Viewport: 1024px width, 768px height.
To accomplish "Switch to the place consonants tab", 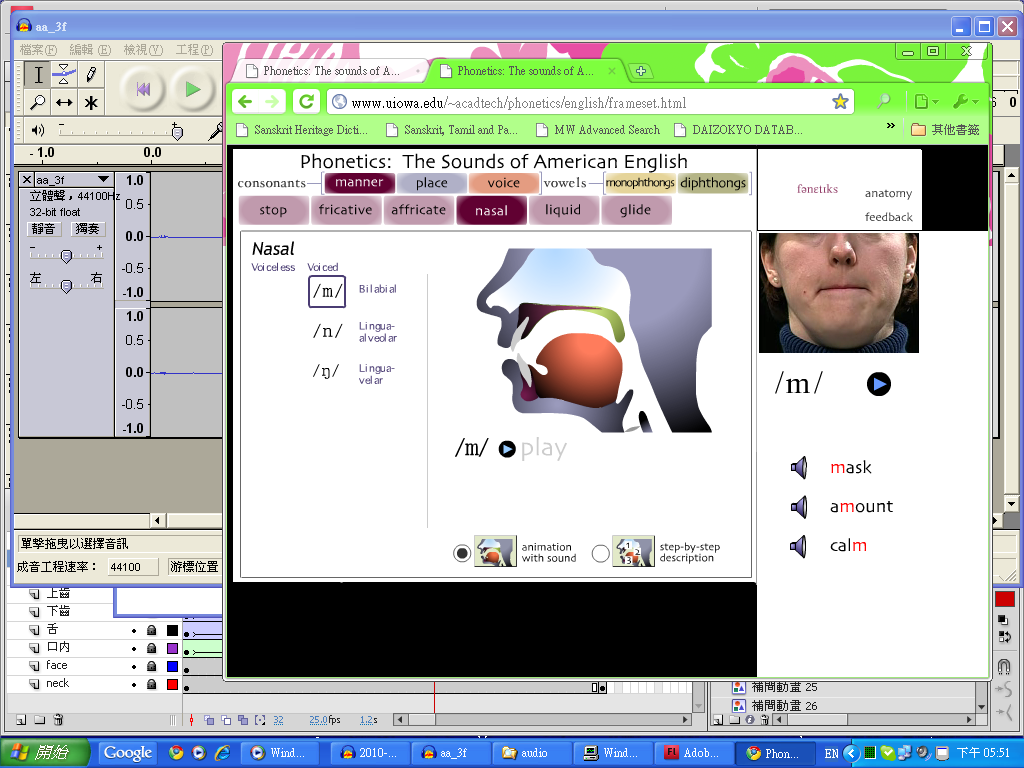I will tap(432, 183).
